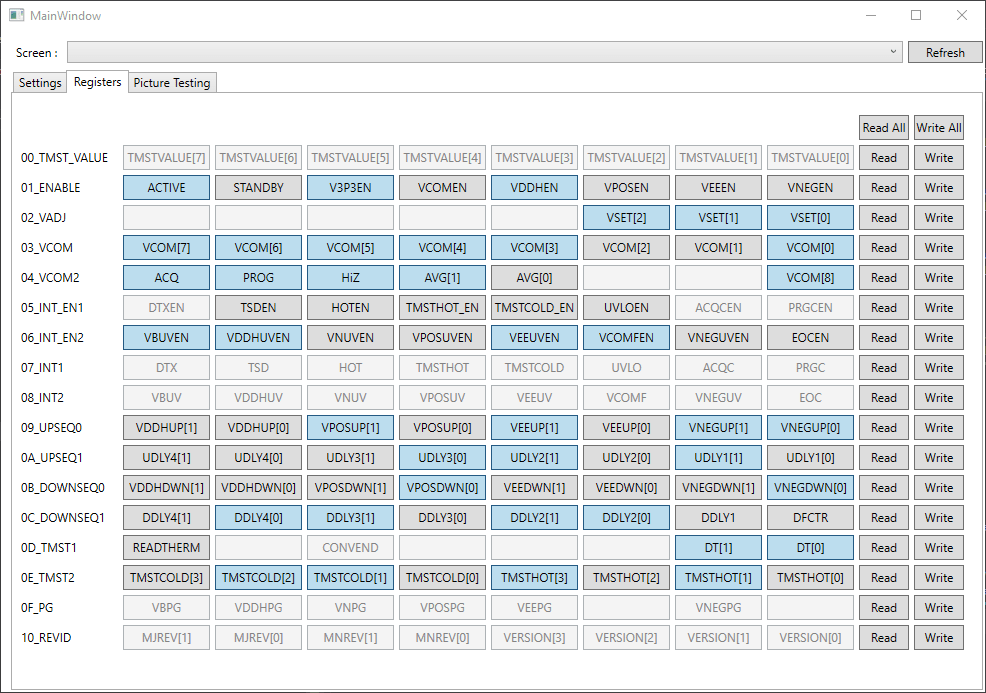The height and width of the screenshot is (693, 986).
Task: Toggle the TMSTHOT_EN bit
Action: point(442,307)
